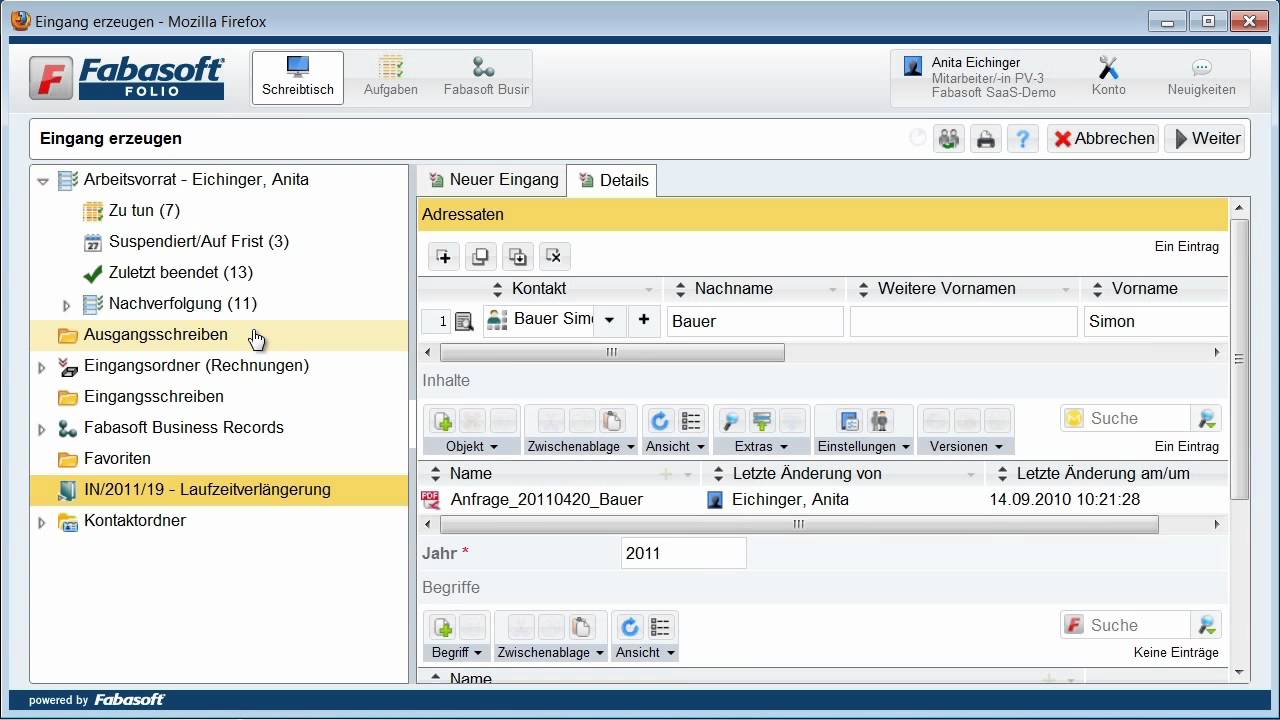Screen dimensions: 1280x720
Task: Open the Kontakt dropdown for Bauer Simon
Action: point(610,321)
